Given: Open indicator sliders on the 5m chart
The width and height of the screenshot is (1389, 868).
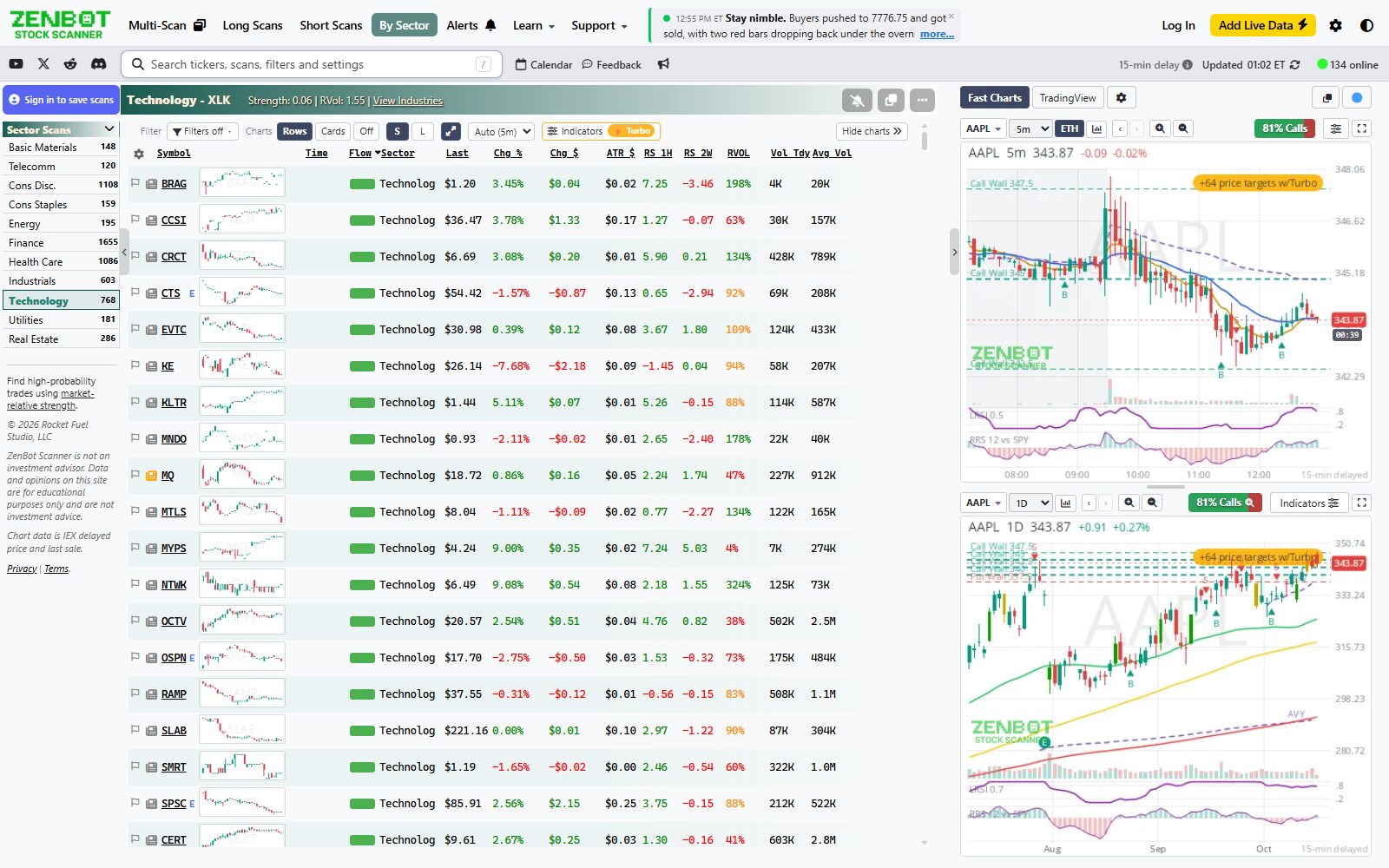Looking at the screenshot, I should (x=1336, y=128).
